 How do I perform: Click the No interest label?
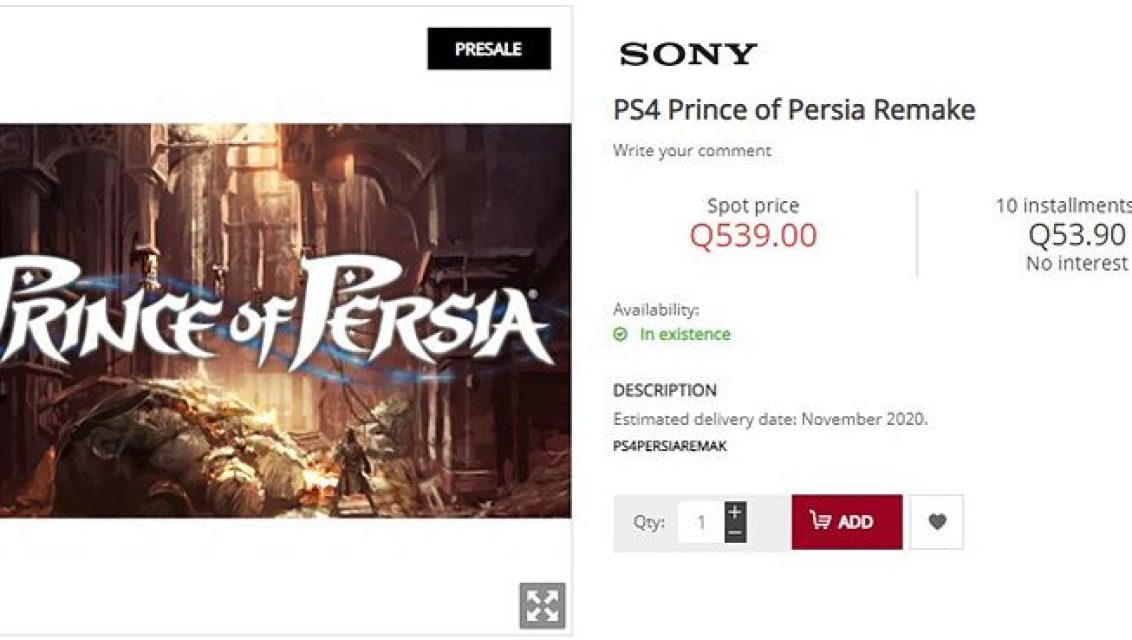(1076, 263)
